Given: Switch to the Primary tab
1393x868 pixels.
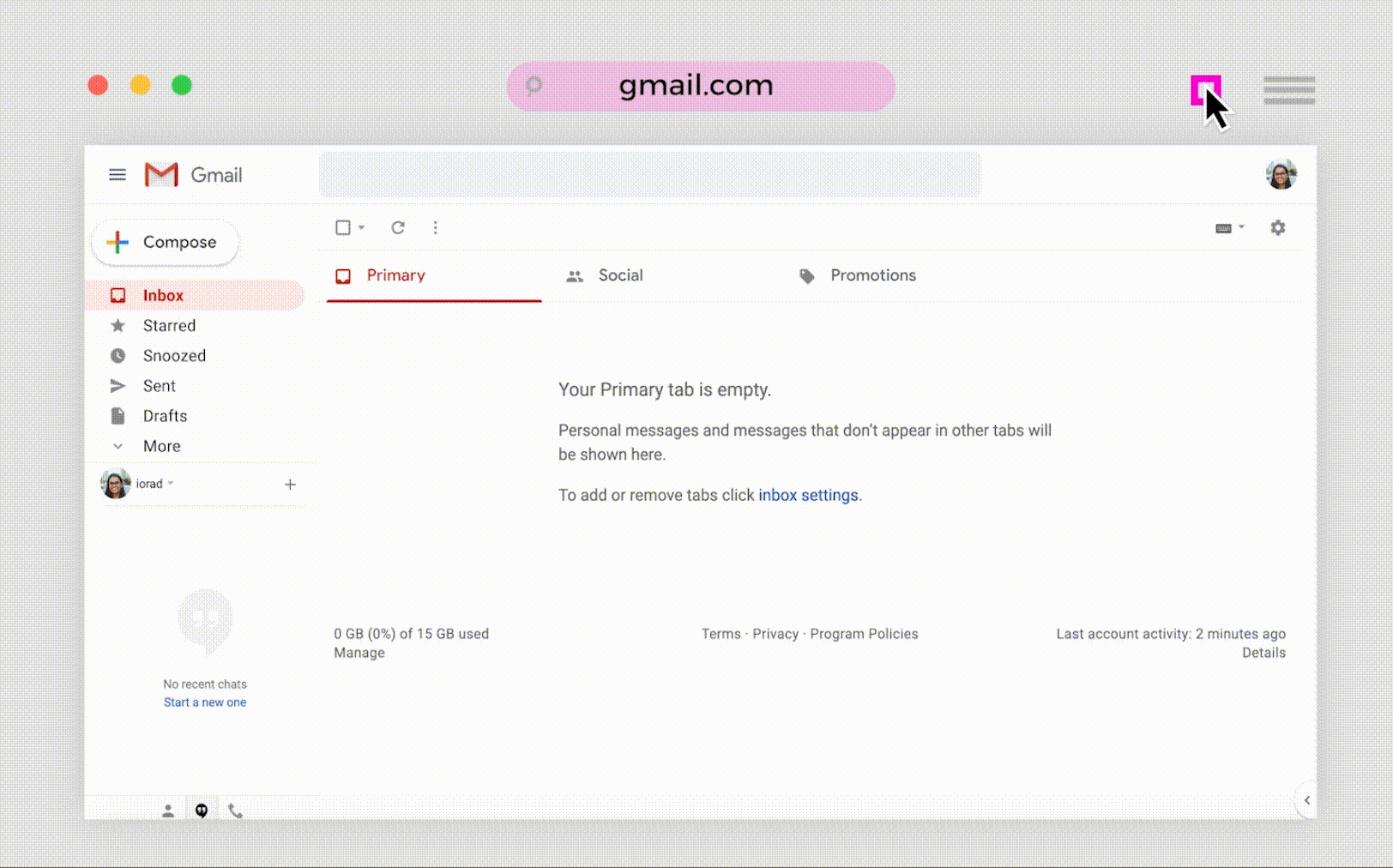Looking at the screenshot, I should pyautogui.click(x=434, y=276).
